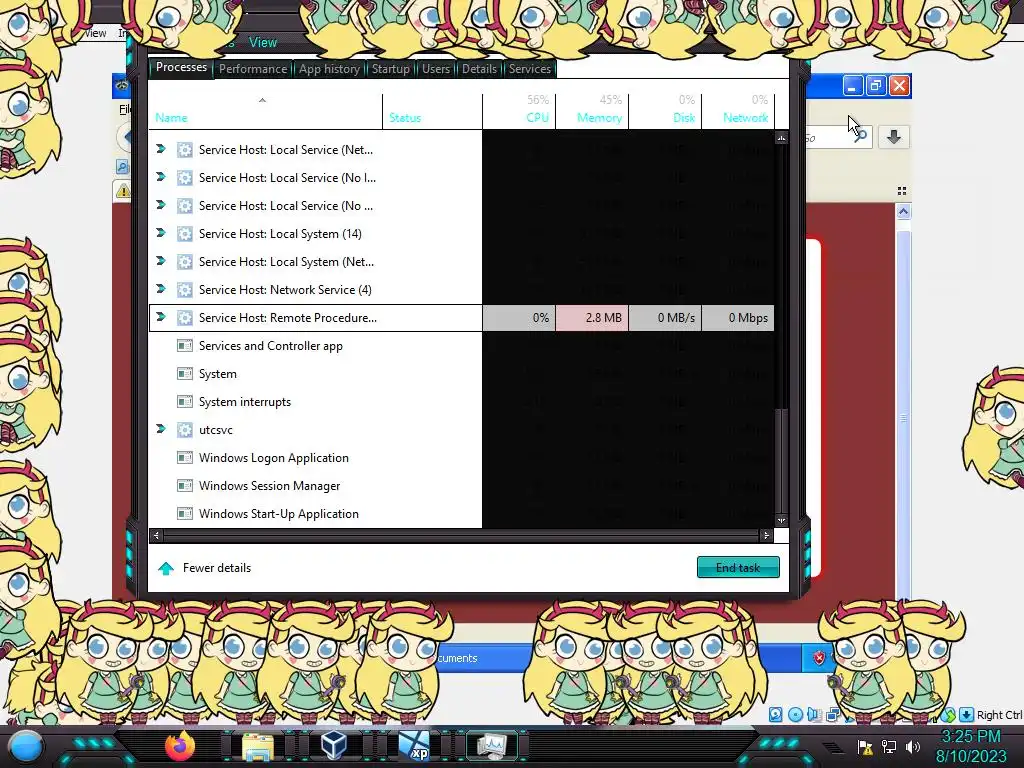Launch Firefox from the taskbar
Screen dimensions: 1024x768
pyautogui.click(x=180, y=746)
